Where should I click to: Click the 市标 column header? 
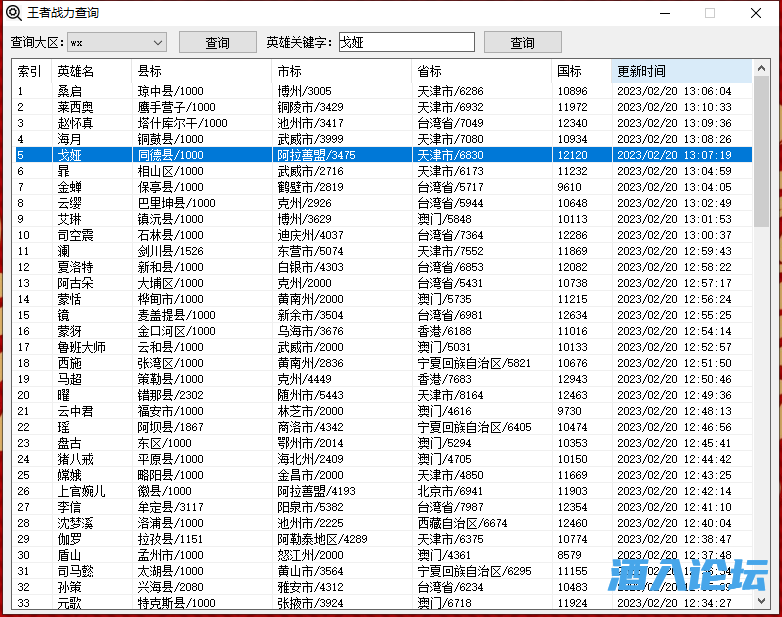[x=341, y=71]
